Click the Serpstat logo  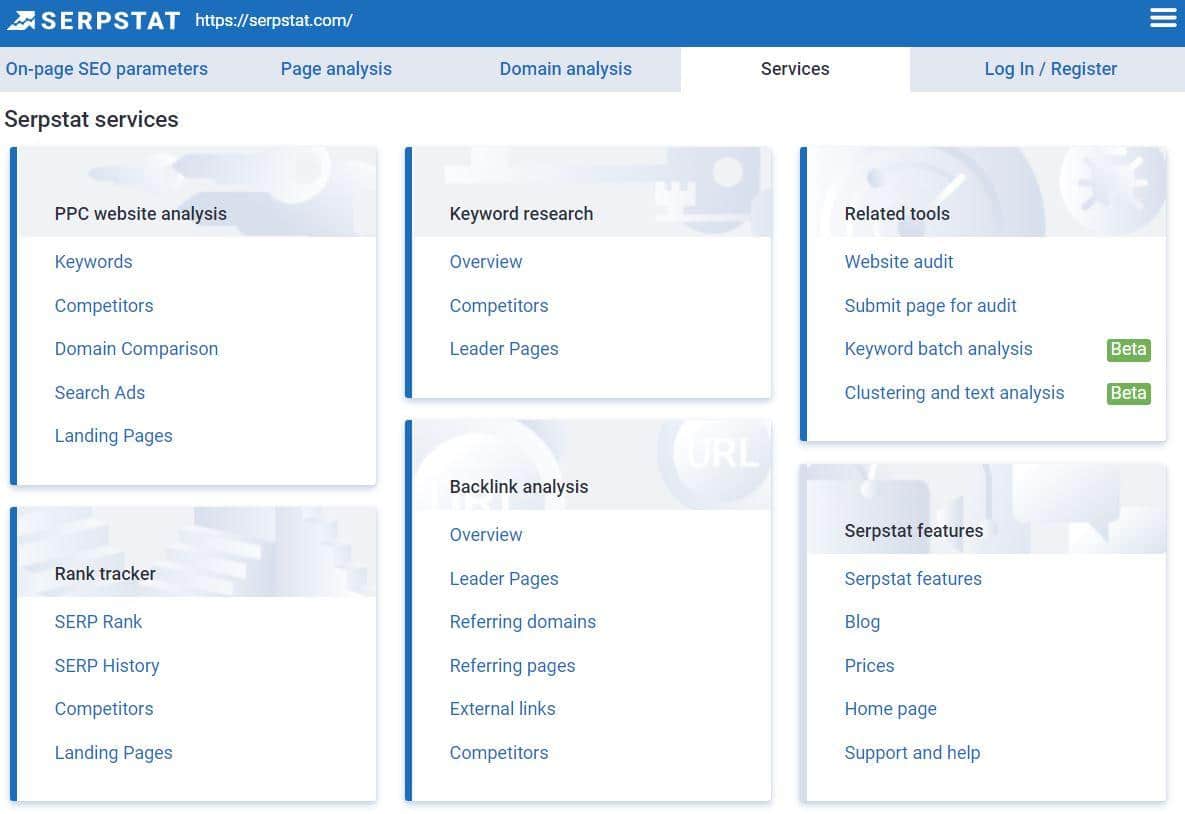click(x=94, y=20)
